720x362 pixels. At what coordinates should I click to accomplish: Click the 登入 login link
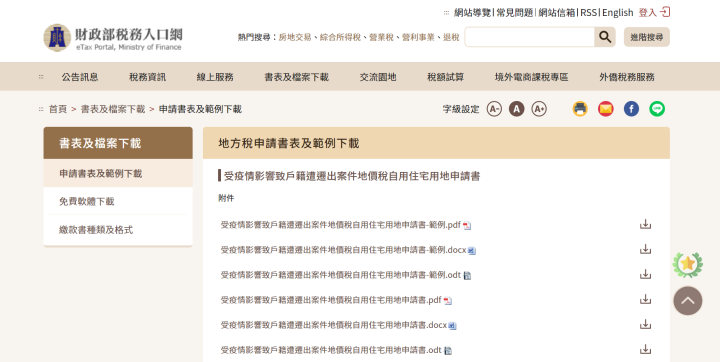pos(648,12)
